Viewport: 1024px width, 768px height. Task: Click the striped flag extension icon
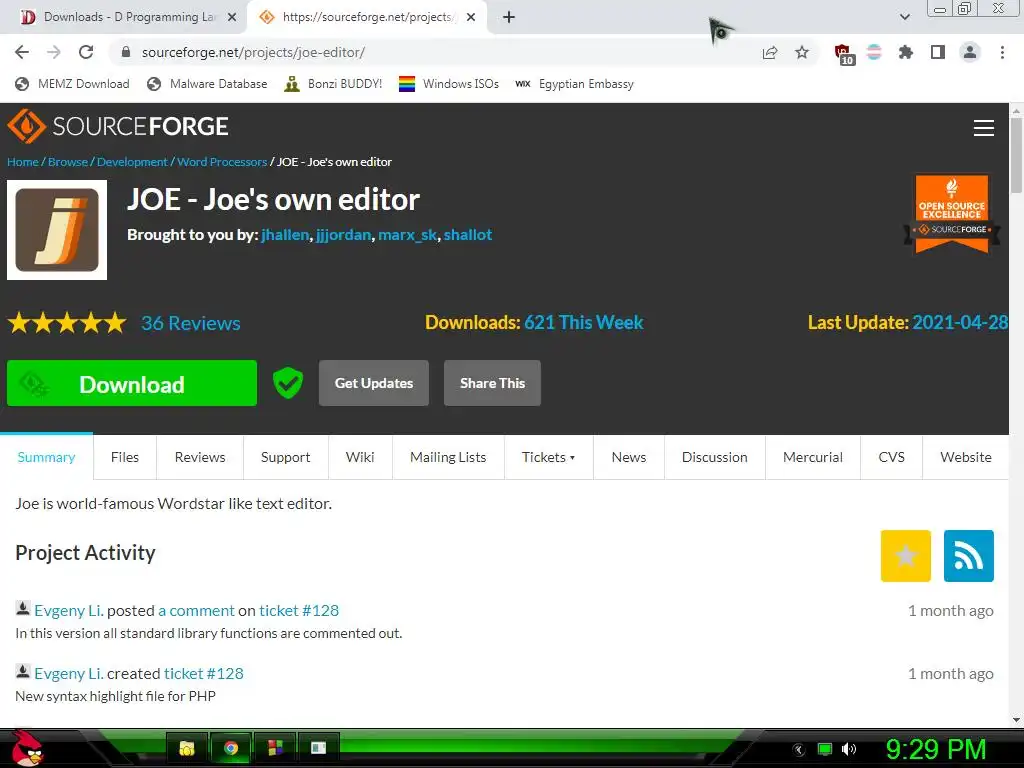point(874,52)
